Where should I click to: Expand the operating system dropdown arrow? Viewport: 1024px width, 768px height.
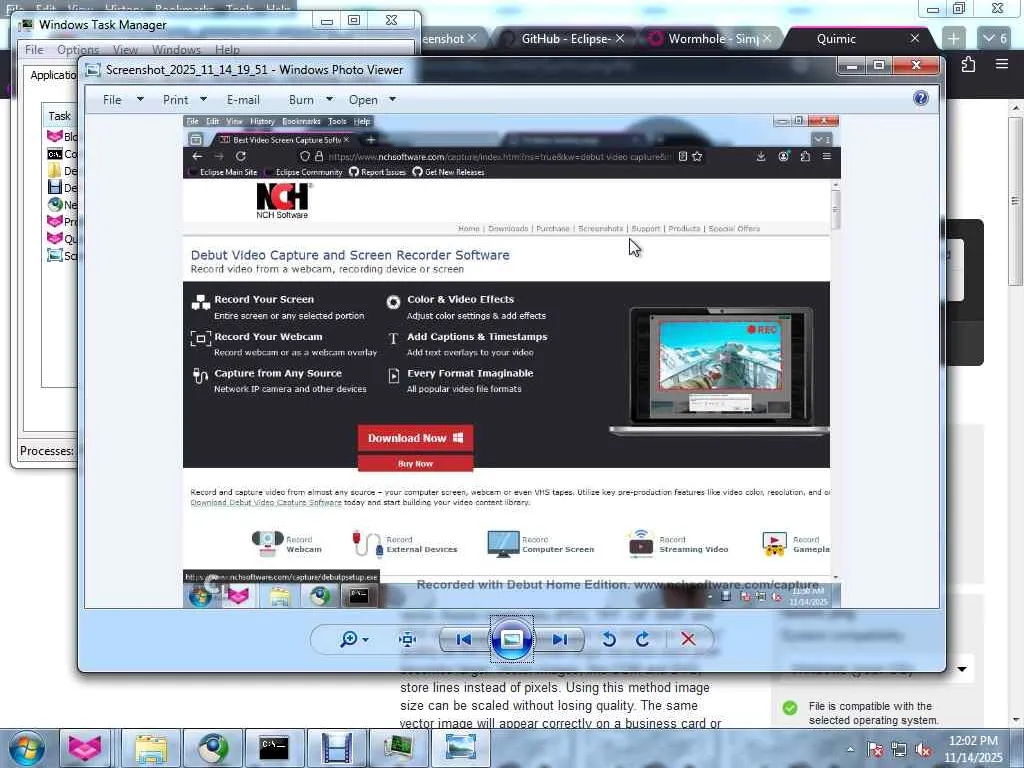pyautogui.click(x=962, y=669)
